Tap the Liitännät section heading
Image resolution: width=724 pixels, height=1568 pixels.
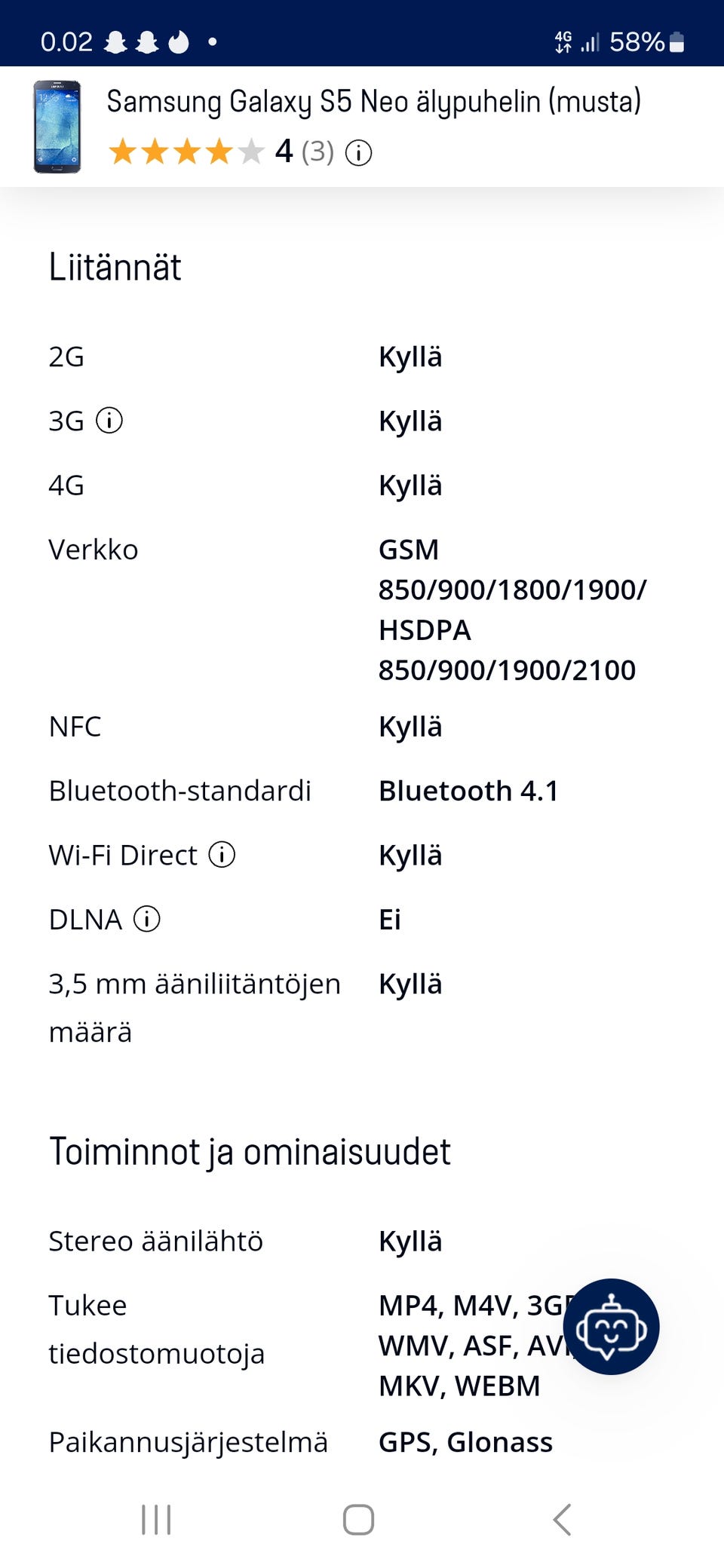[115, 267]
